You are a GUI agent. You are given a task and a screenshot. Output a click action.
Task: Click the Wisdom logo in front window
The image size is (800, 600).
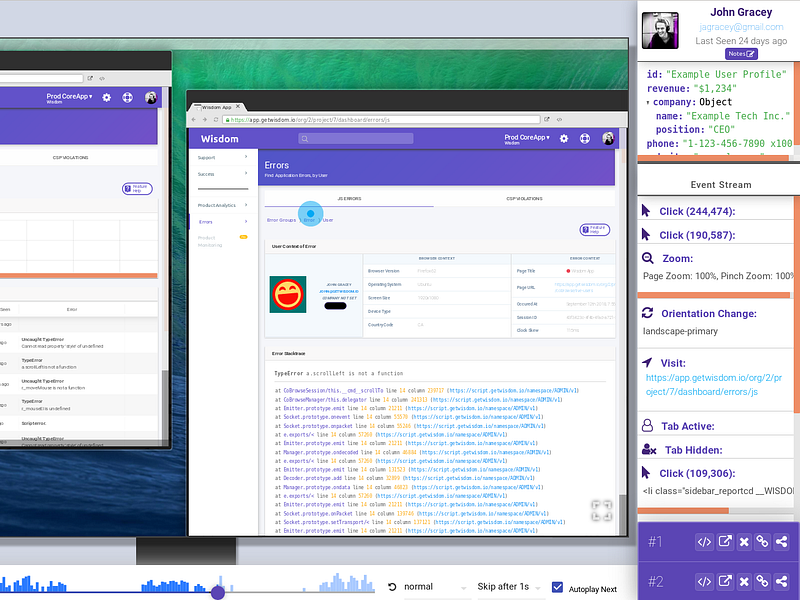point(219,139)
